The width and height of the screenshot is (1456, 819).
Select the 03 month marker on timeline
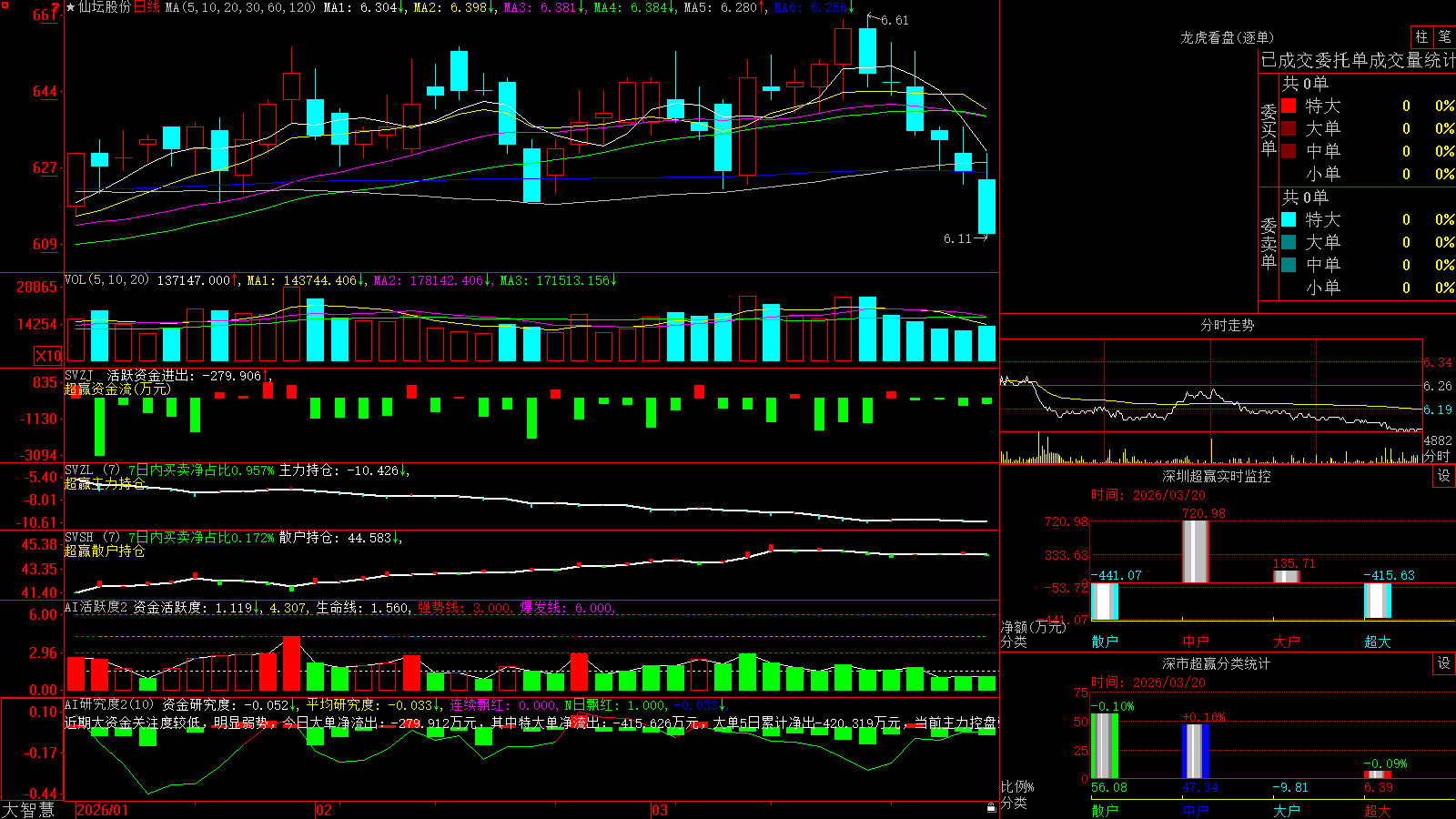(x=659, y=810)
